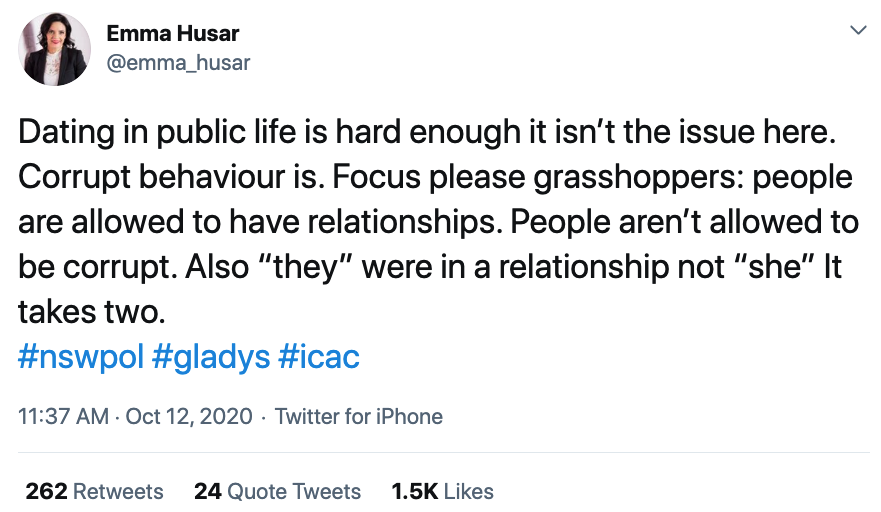Open the #nswpol hashtag
Viewport: 881px width, 512px height.
pyautogui.click(x=81, y=357)
